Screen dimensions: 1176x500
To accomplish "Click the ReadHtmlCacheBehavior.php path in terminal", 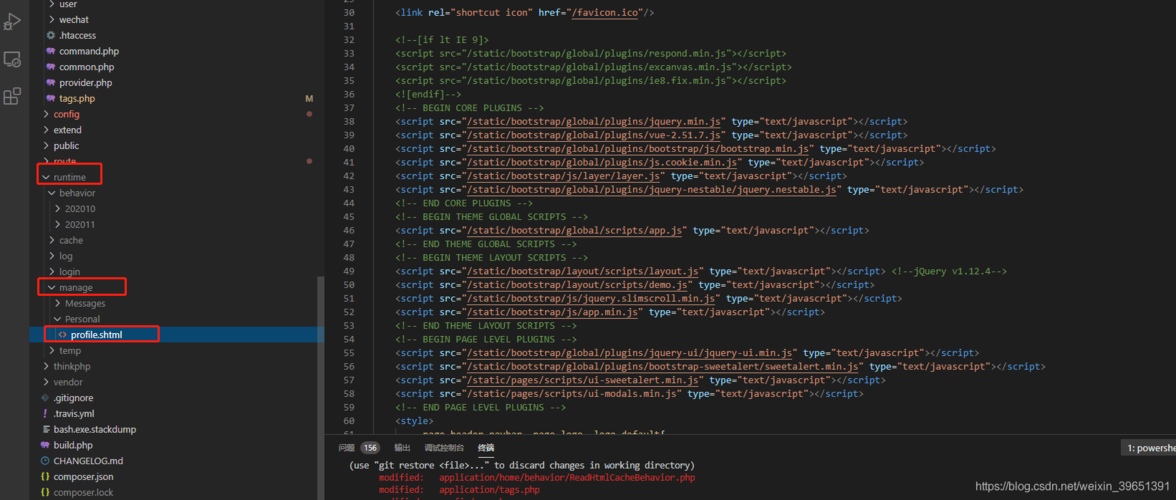I will click(x=567, y=477).
